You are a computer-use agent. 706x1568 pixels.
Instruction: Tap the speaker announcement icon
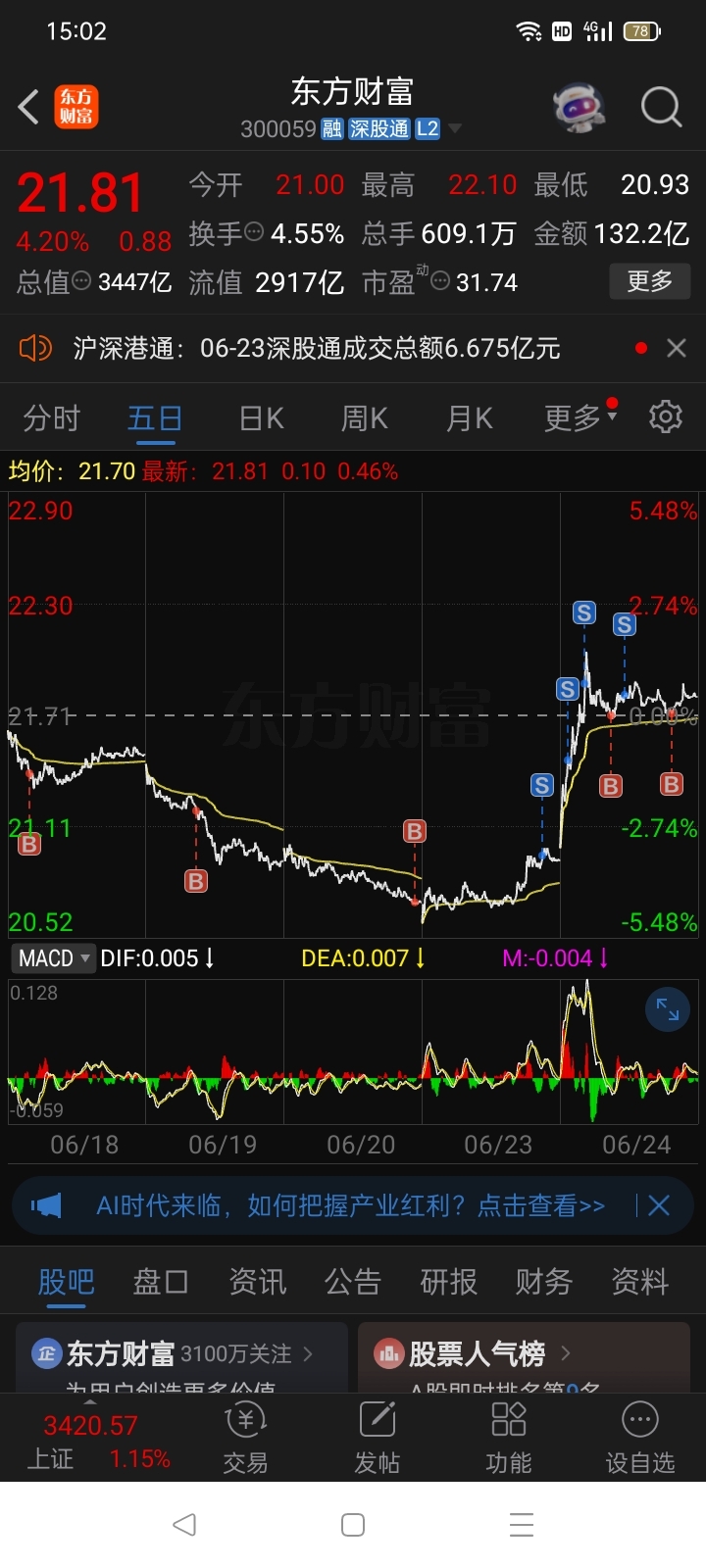[x=35, y=348]
